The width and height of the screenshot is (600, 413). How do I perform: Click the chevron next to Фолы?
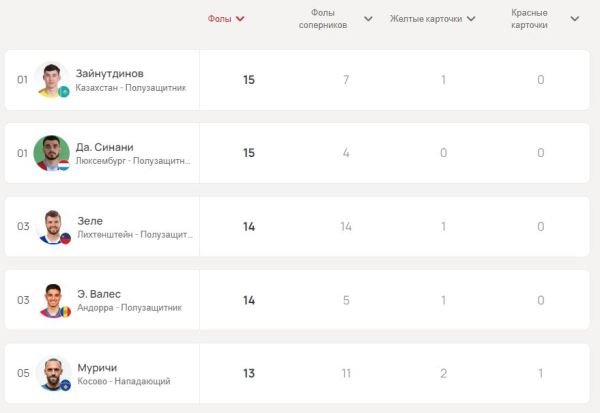[240, 19]
